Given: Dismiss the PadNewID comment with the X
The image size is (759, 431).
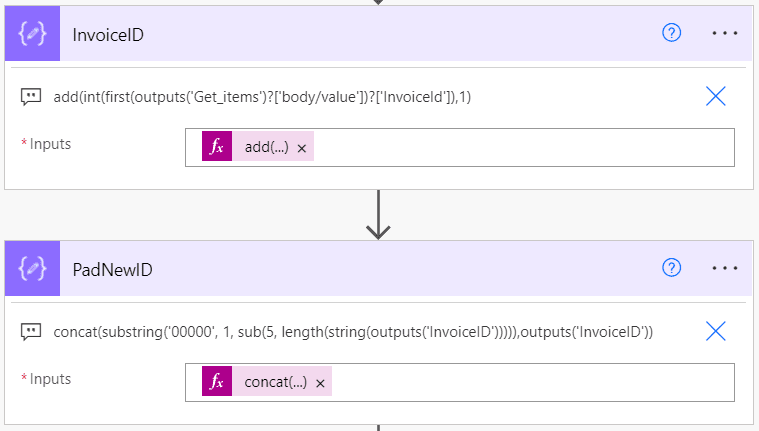Looking at the screenshot, I should click(x=716, y=331).
